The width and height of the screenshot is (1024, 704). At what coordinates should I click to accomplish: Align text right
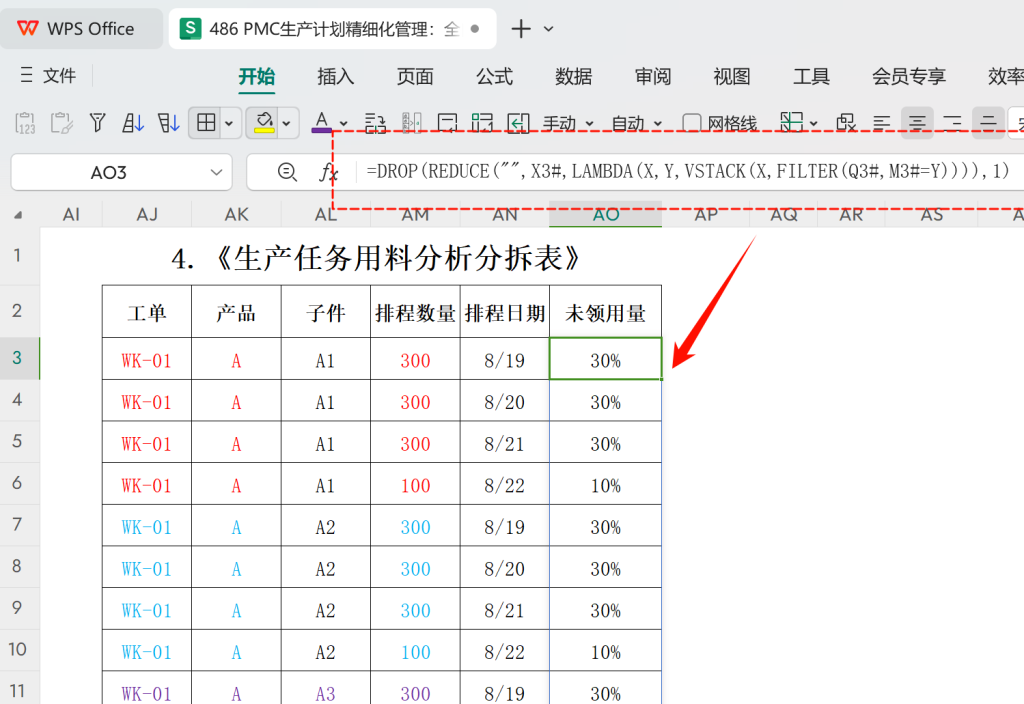(x=952, y=123)
